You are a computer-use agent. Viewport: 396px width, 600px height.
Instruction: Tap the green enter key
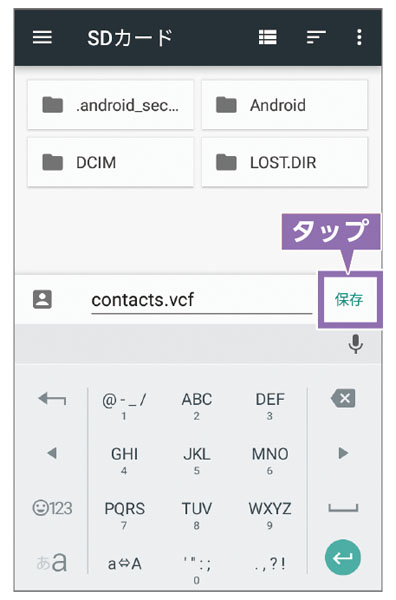click(x=342, y=558)
